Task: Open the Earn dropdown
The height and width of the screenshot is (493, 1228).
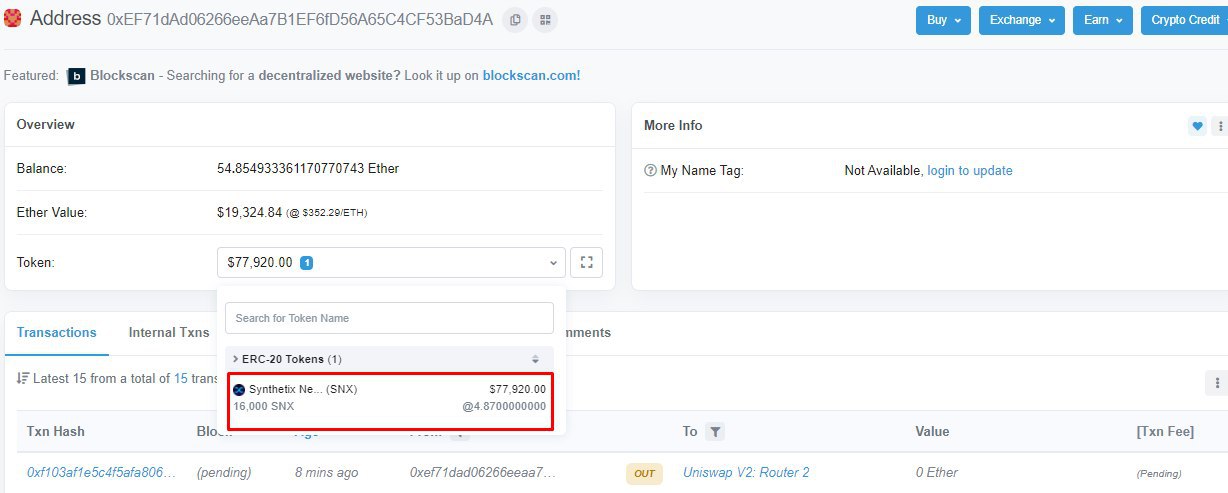Action: [x=1103, y=20]
